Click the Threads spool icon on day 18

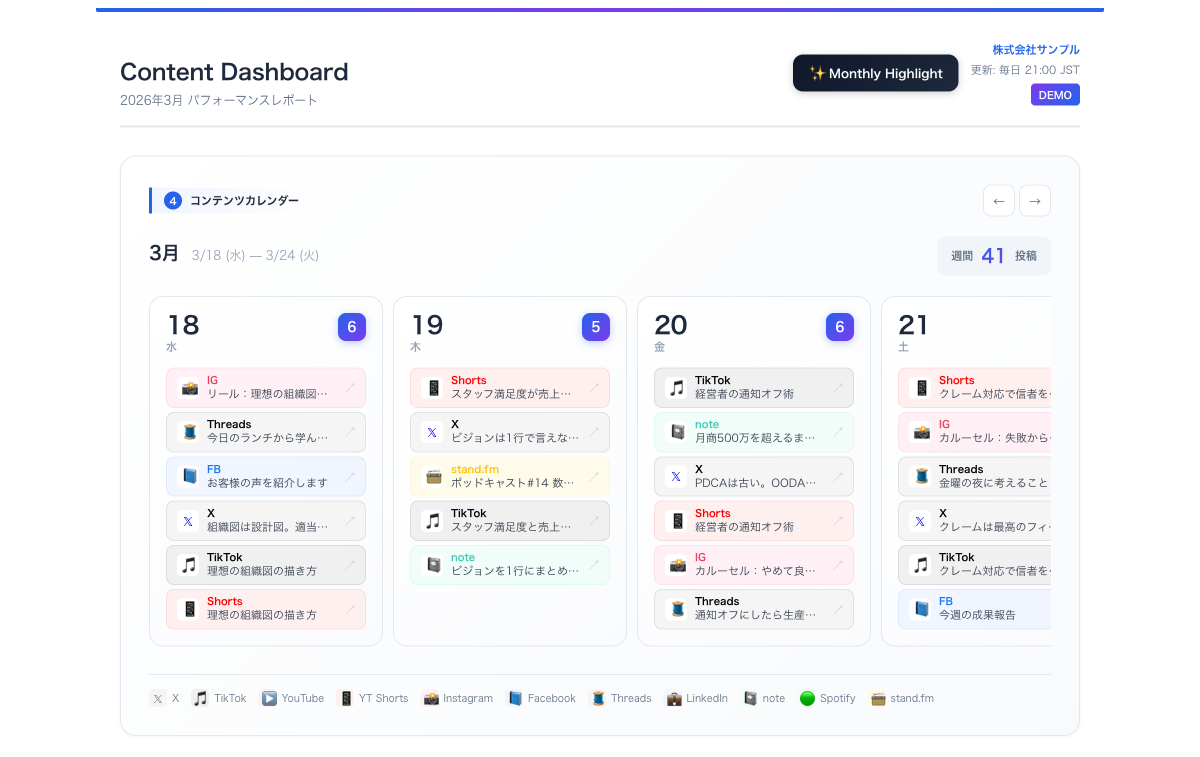coord(188,432)
